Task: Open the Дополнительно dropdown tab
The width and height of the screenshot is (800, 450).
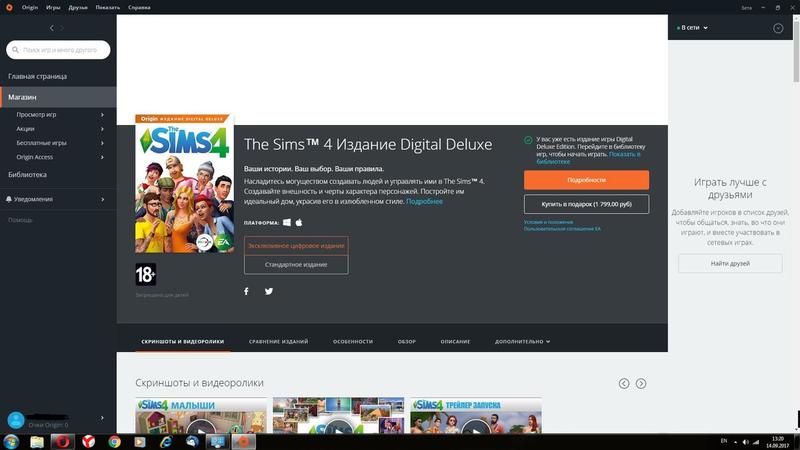Action: 522,341
